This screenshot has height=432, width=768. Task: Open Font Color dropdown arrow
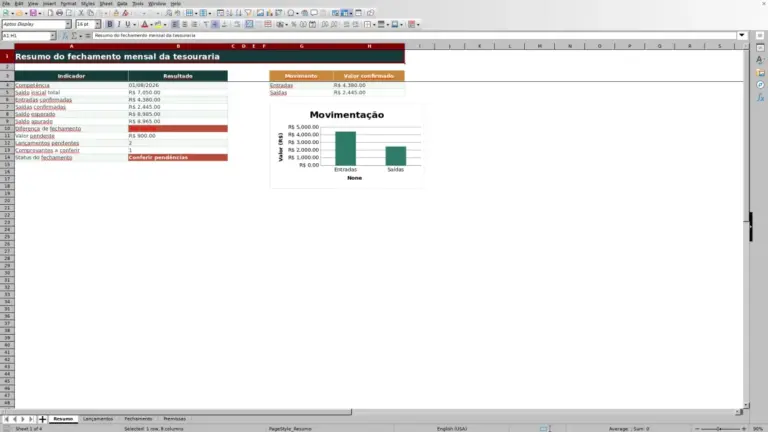(x=151, y=24)
